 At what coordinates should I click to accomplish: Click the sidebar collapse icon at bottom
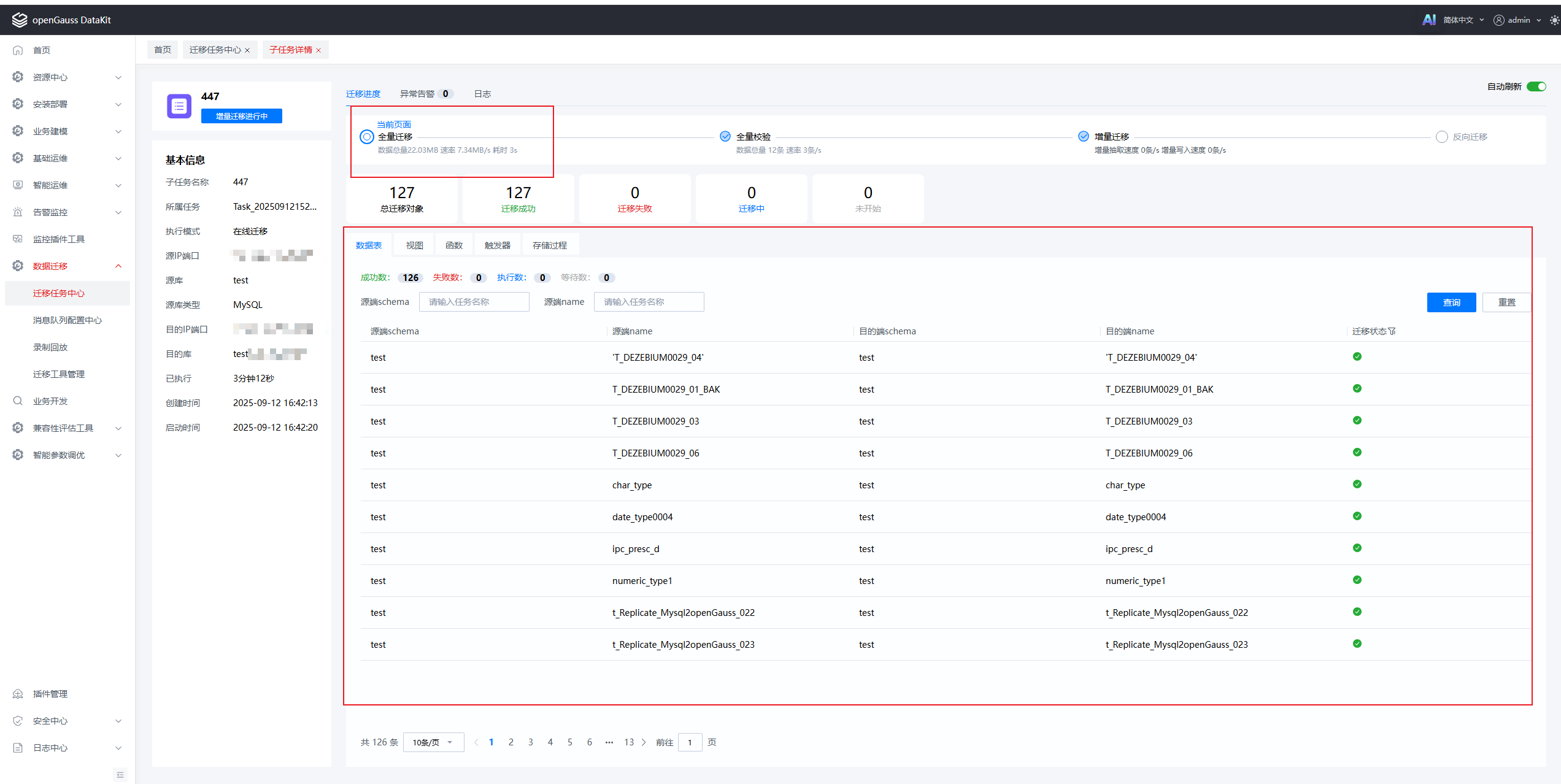[120, 775]
